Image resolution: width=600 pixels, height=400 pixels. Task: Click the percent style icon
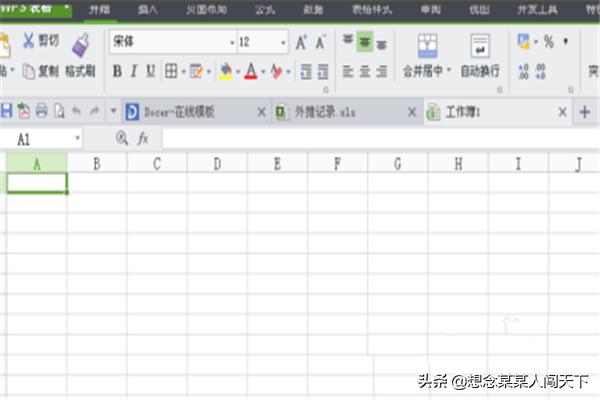548,42
